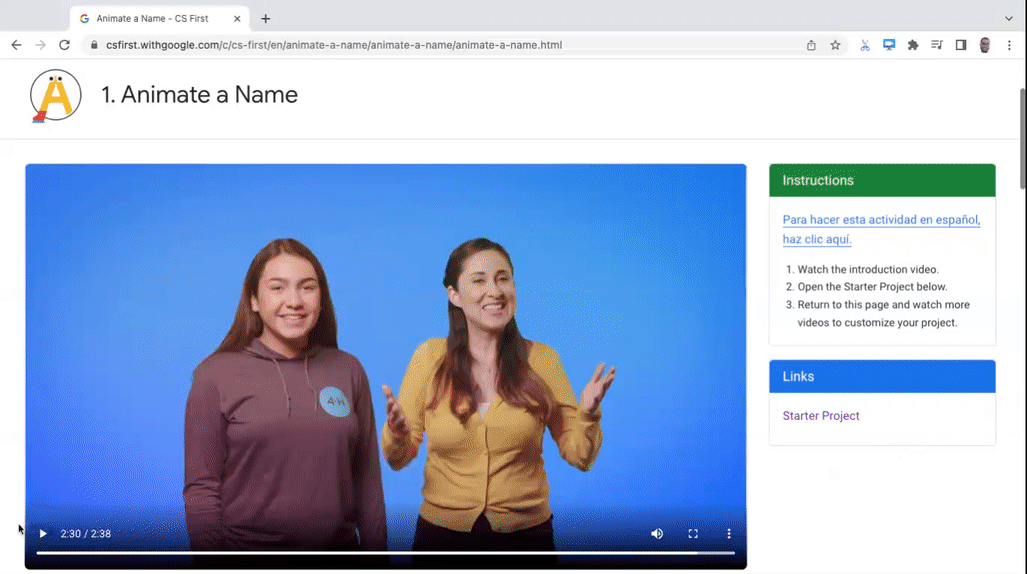Go forward in the browser
The width and height of the screenshot is (1027, 574).
coord(41,45)
